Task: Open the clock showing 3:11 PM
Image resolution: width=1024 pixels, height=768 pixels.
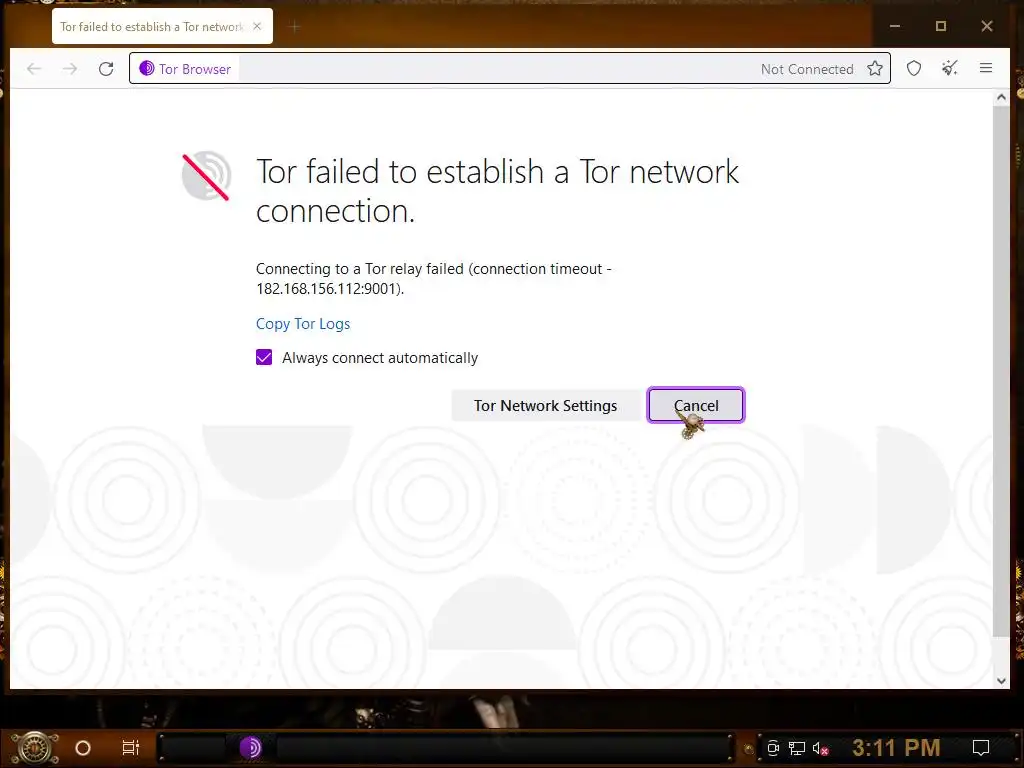Action: [x=896, y=747]
